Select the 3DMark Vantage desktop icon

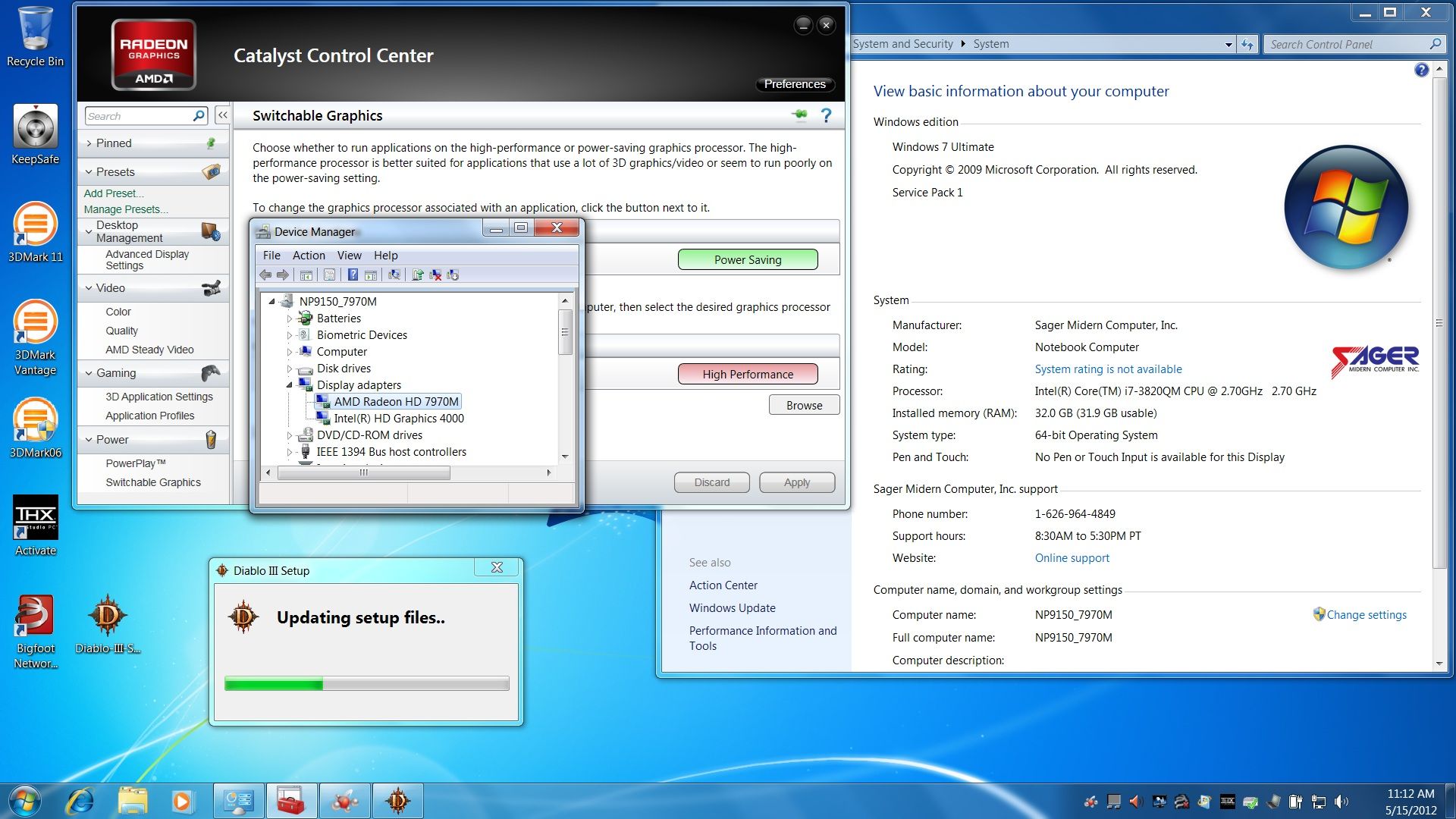[x=35, y=338]
